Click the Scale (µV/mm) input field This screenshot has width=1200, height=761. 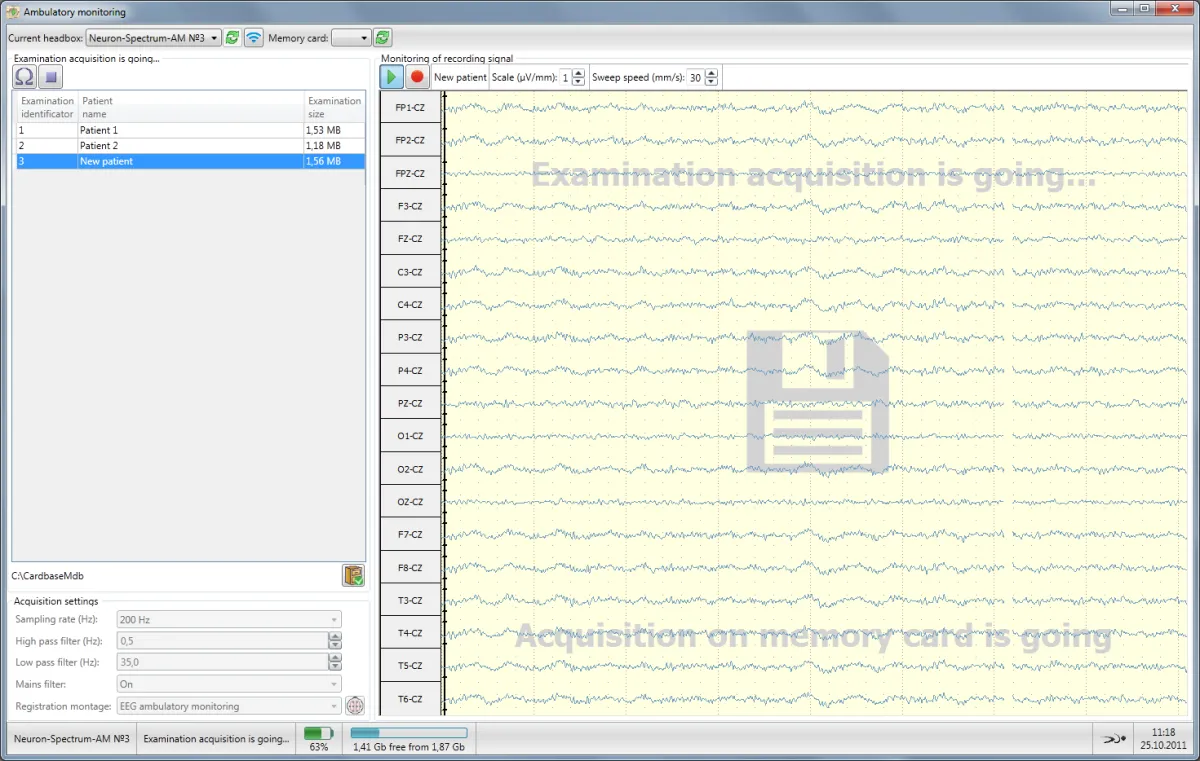[565, 78]
